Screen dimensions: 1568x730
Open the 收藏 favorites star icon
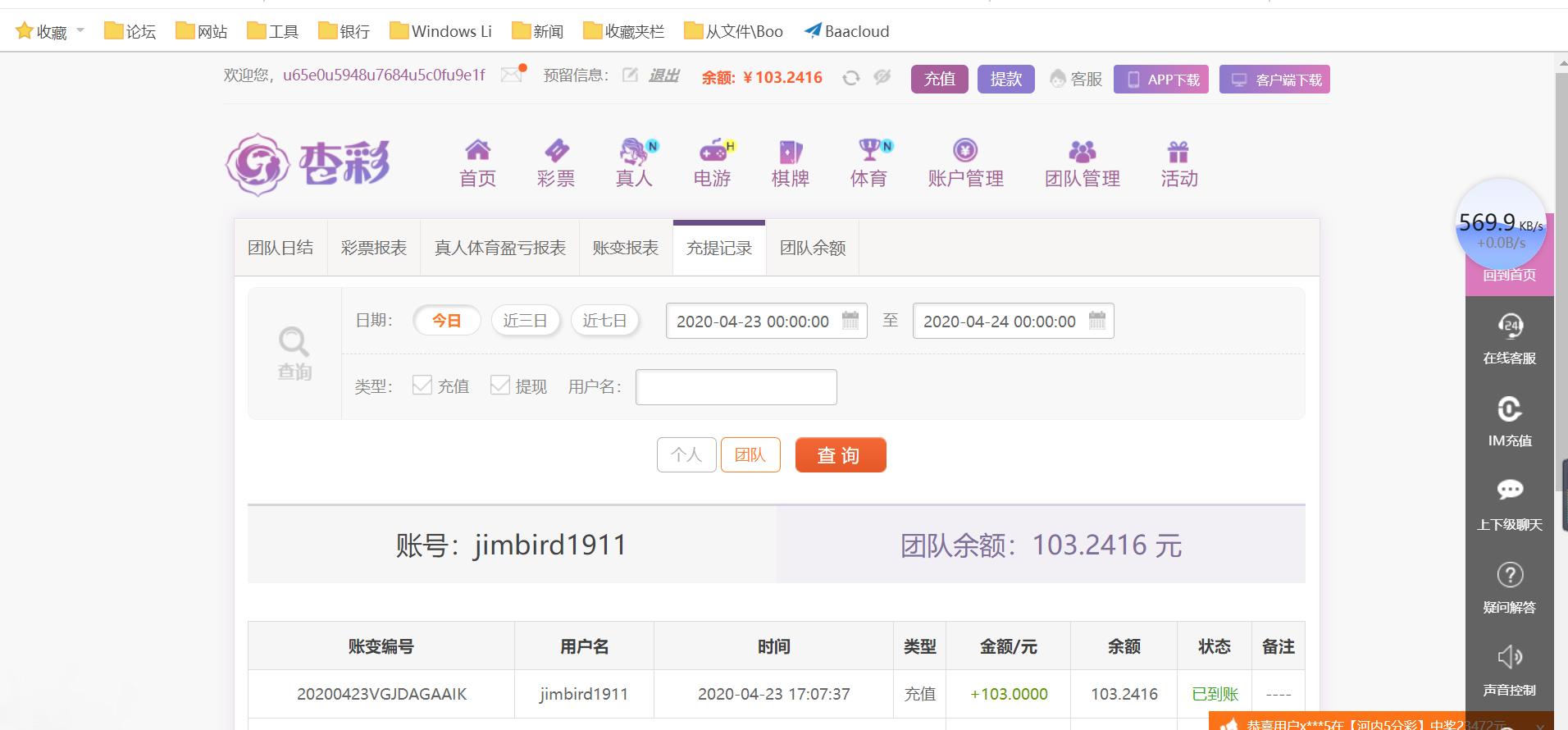[x=25, y=31]
